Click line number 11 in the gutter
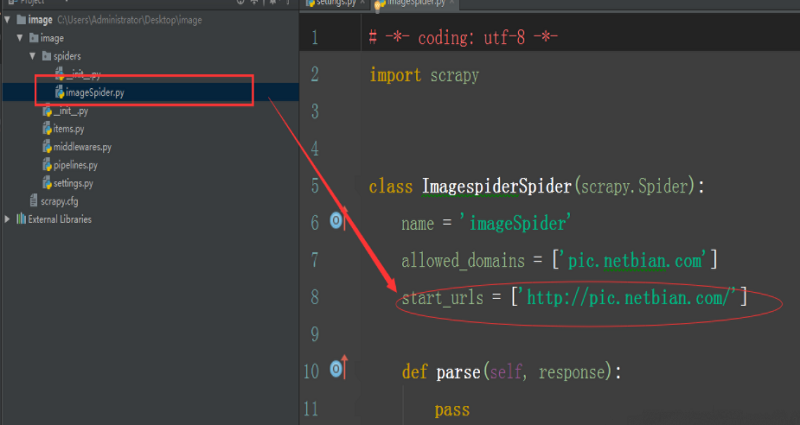800x425 pixels. click(311, 409)
